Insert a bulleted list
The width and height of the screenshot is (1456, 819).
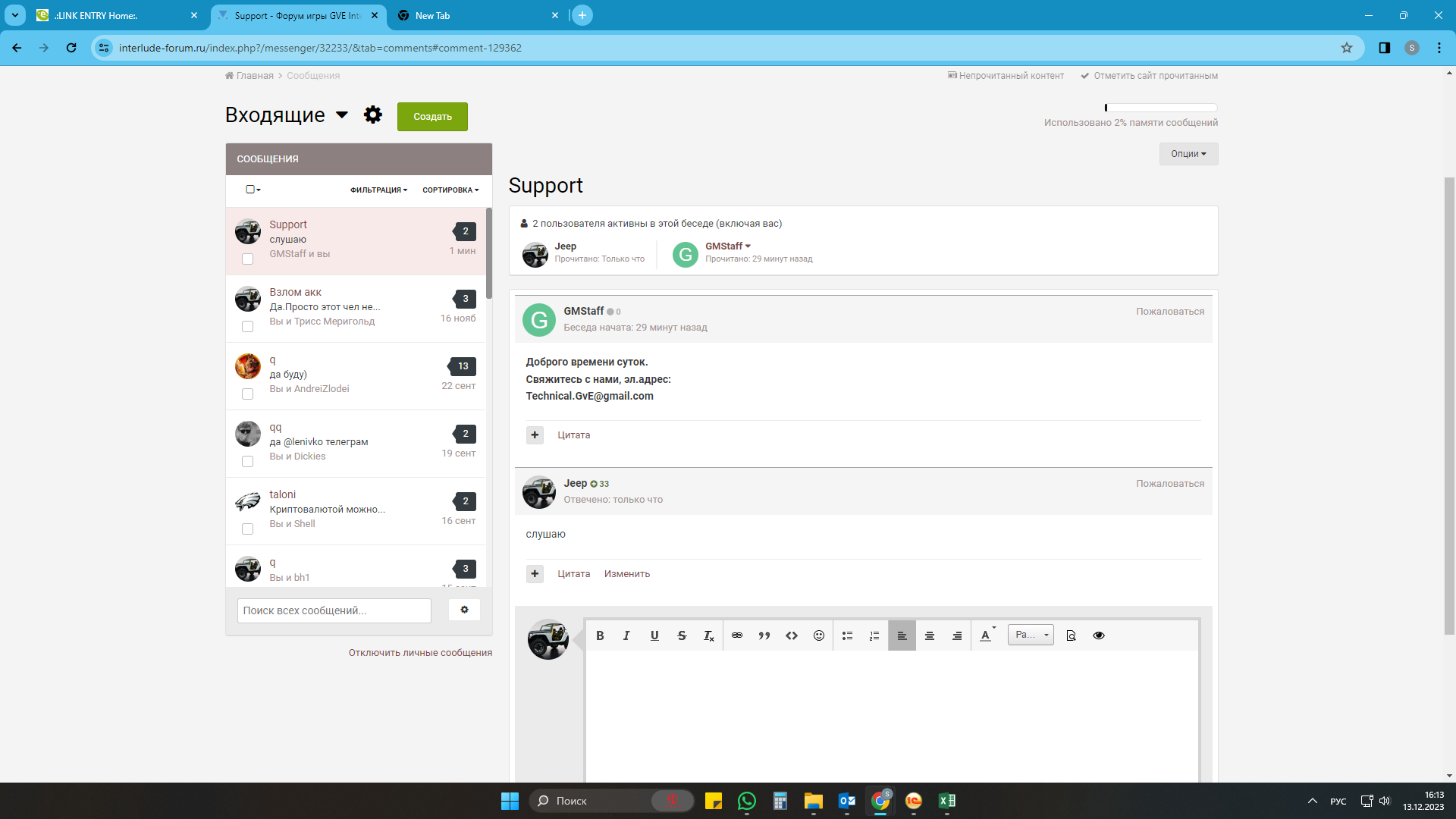pyautogui.click(x=847, y=635)
